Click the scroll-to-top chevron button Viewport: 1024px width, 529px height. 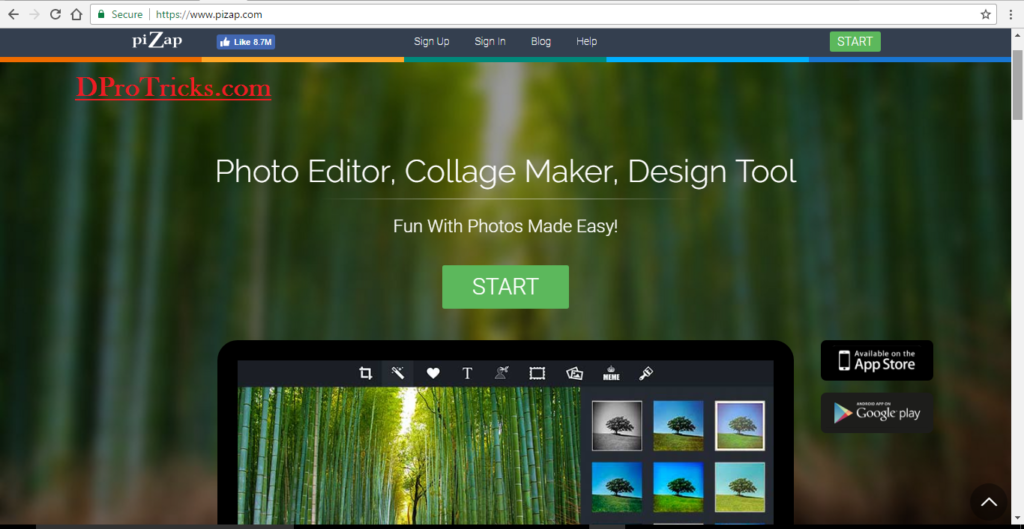pyautogui.click(x=989, y=502)
